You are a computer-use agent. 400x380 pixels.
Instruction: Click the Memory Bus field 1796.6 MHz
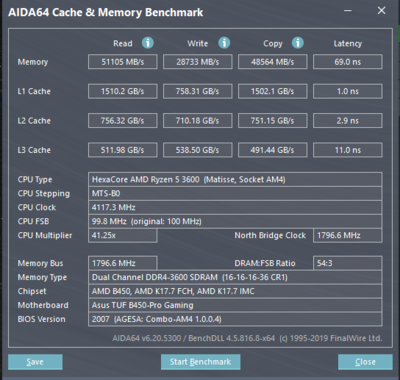coord(123,263)
